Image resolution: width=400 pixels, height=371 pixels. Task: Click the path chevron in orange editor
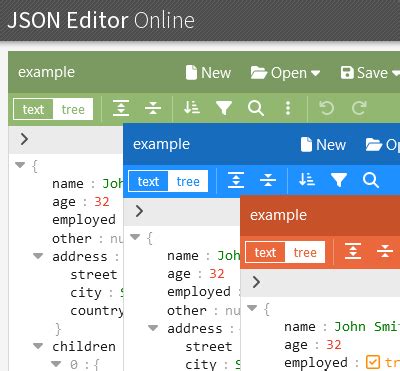pos(256,282)
